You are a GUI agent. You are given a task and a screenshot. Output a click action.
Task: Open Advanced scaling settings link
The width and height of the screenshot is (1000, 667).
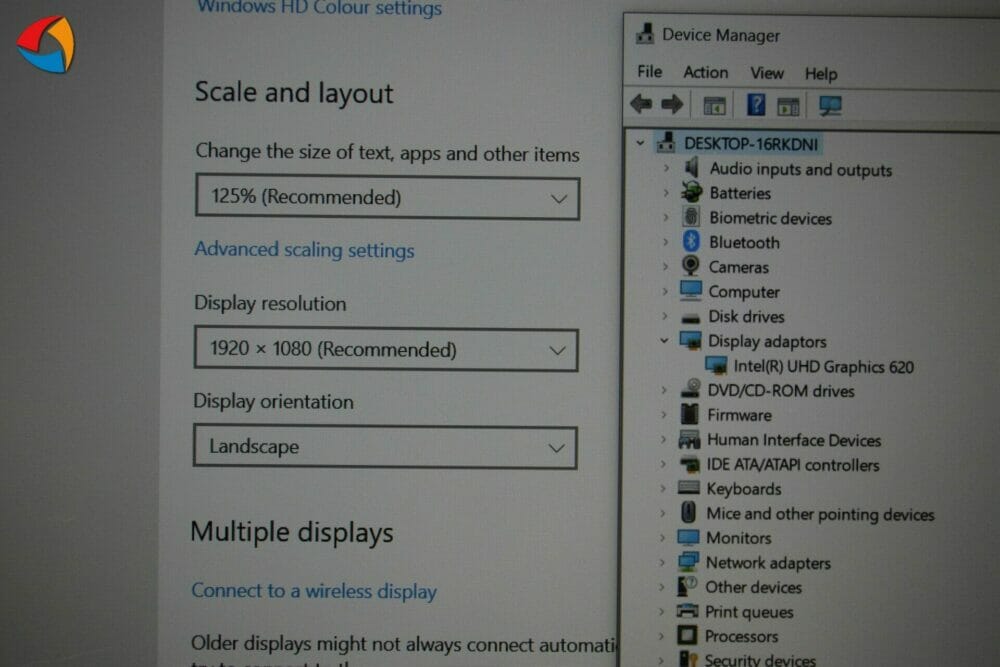[x=304, y=249]
